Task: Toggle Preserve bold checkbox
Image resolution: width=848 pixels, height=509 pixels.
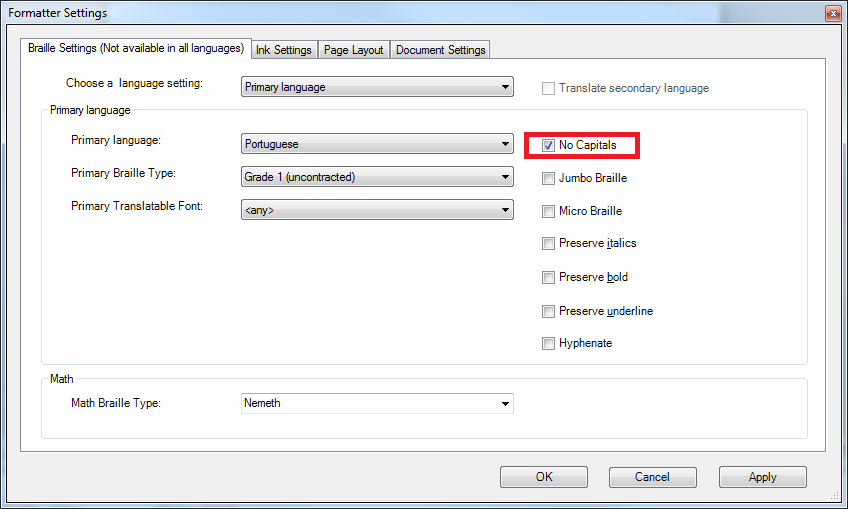Action: (x=549, y=278)
